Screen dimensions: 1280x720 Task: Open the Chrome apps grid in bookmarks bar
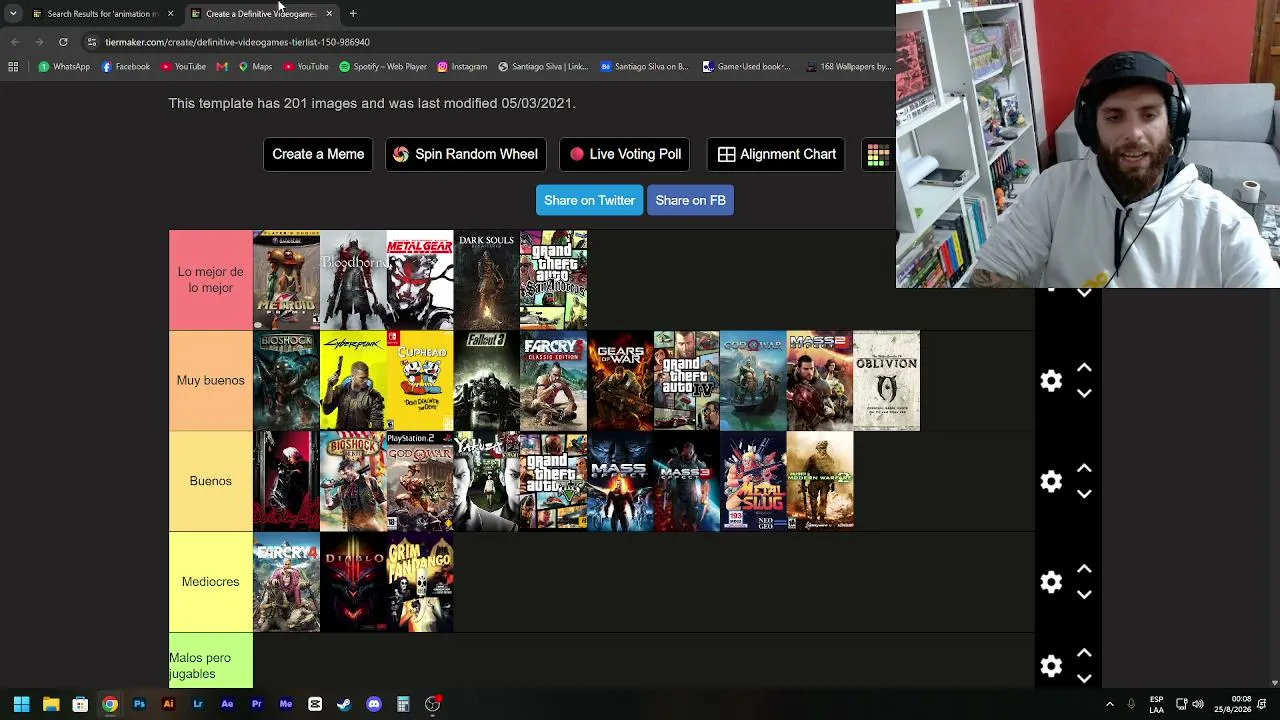13,67
